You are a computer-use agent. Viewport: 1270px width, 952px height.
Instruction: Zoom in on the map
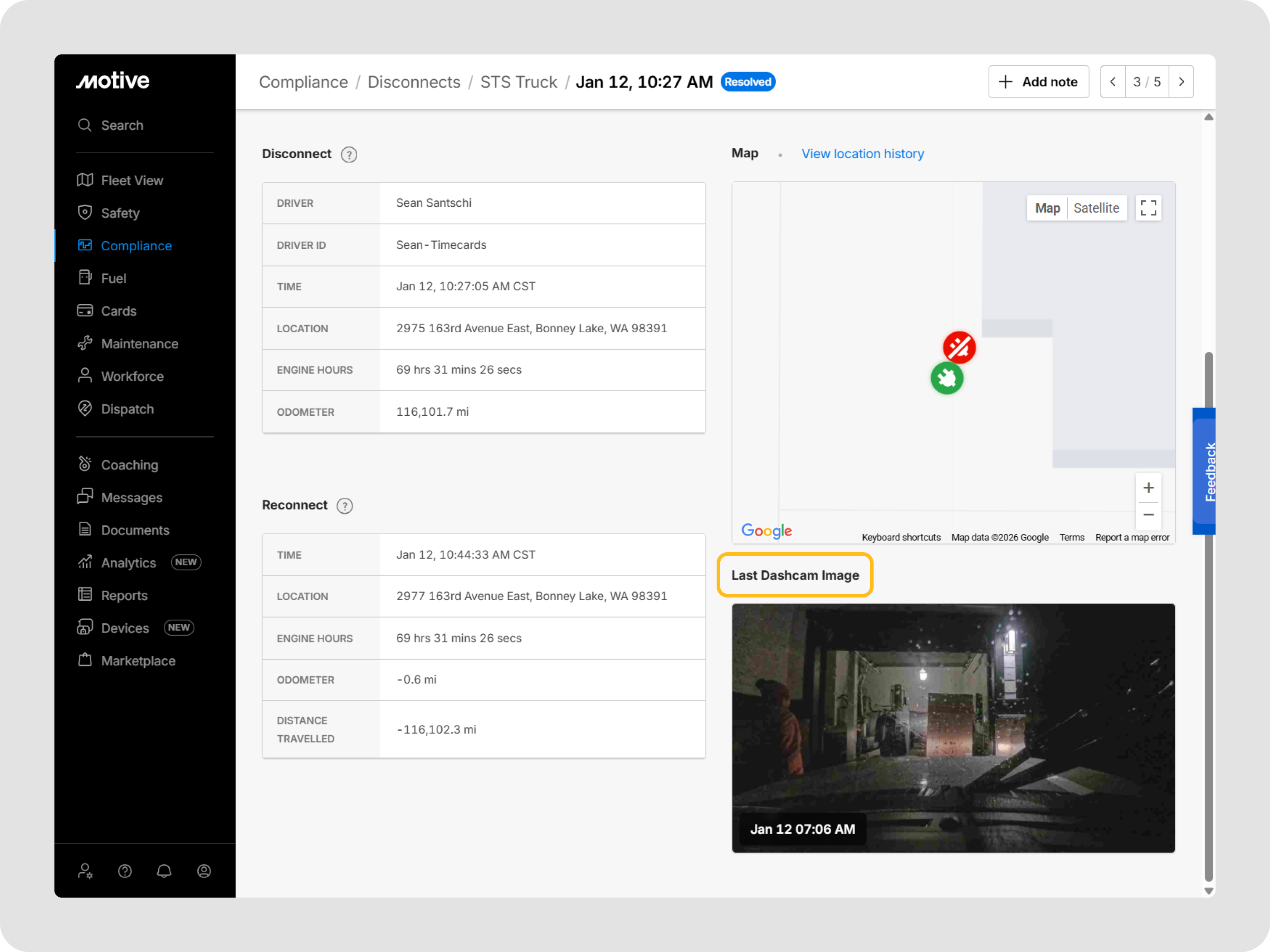tap(1148, 488)
